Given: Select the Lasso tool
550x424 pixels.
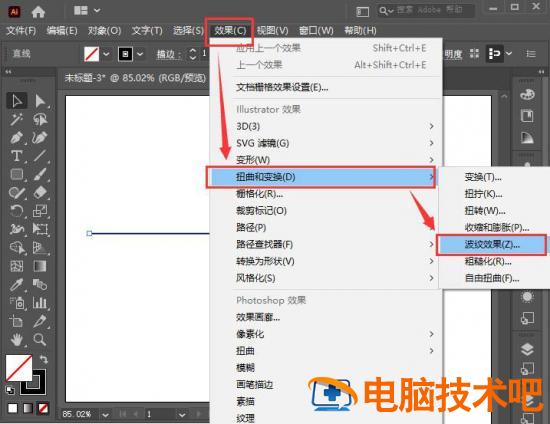Looking at the screenshot, I should coord(40,119).
